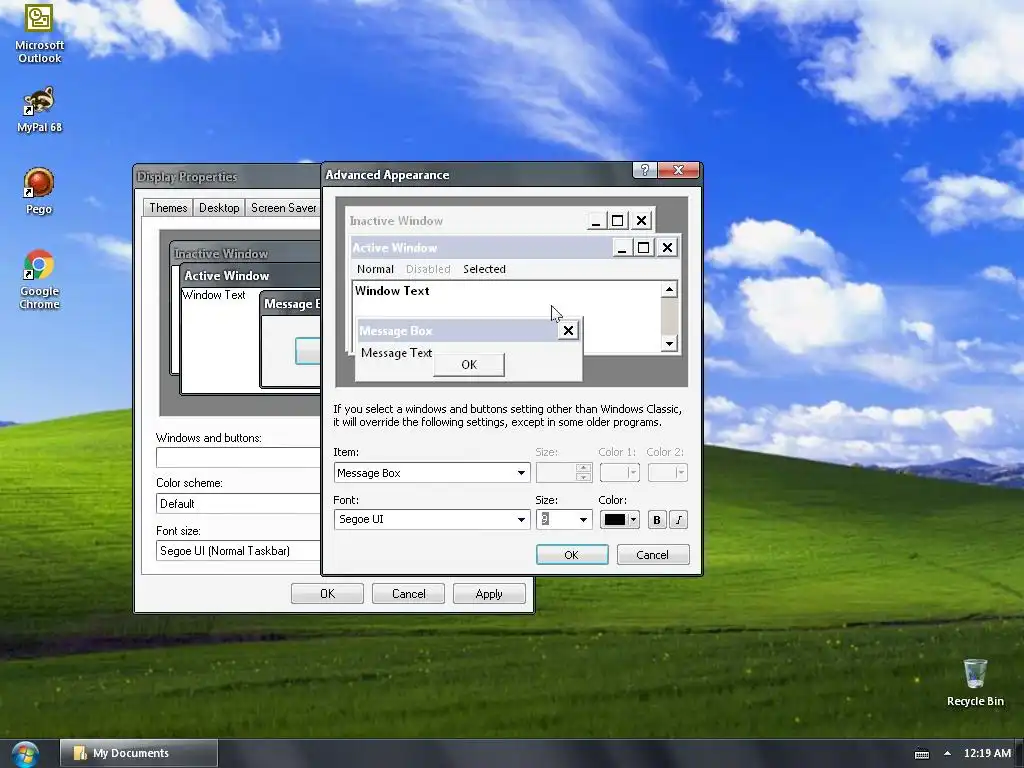The width and height of the screenshot is (1024, 768).
Task: Click preview Inactive Window title bar
Action: click(467, 221)
